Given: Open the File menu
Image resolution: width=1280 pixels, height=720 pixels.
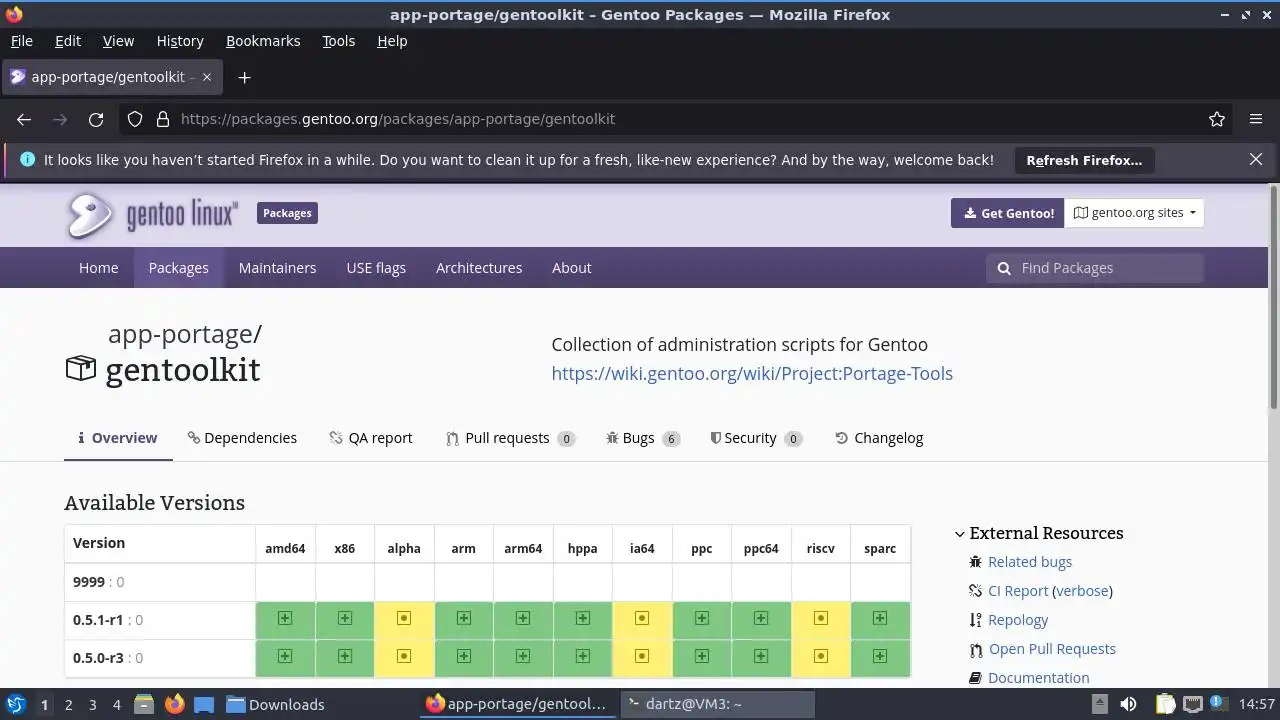Looking at the screenshot, I should (22, 41).
